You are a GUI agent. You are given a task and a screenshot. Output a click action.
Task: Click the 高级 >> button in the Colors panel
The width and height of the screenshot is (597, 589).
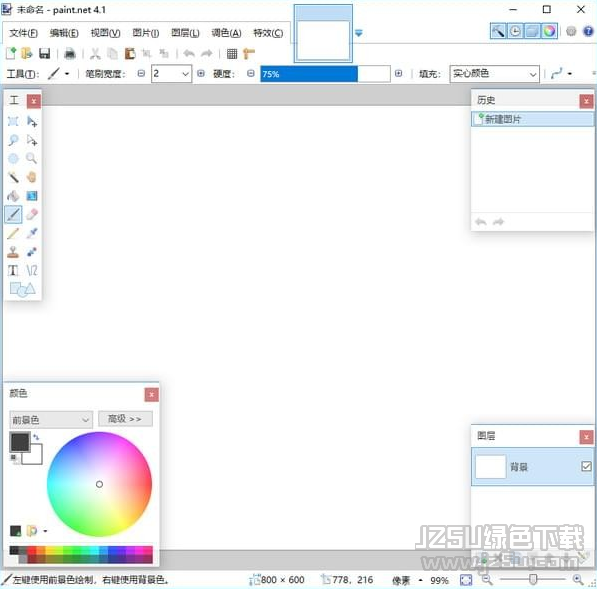pyautogui.click(x=125, y=419)
